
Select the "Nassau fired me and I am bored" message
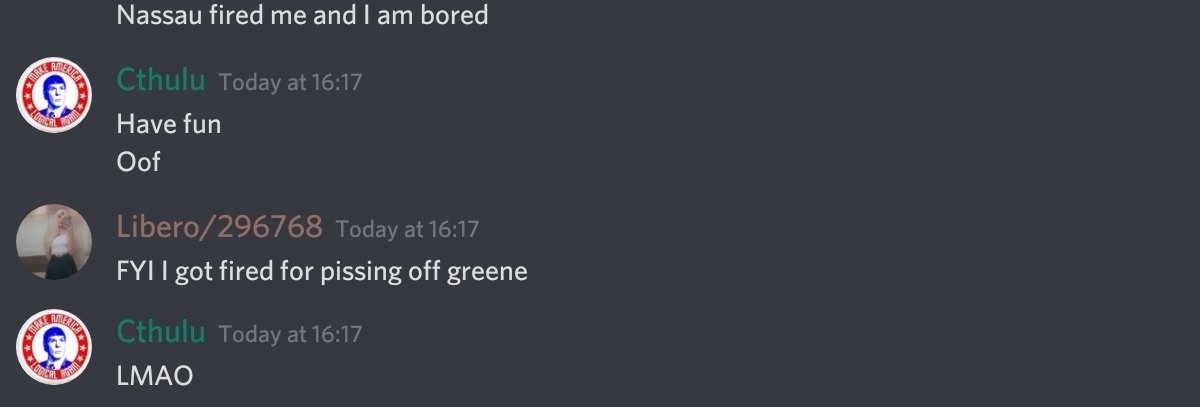click(302, 16)
